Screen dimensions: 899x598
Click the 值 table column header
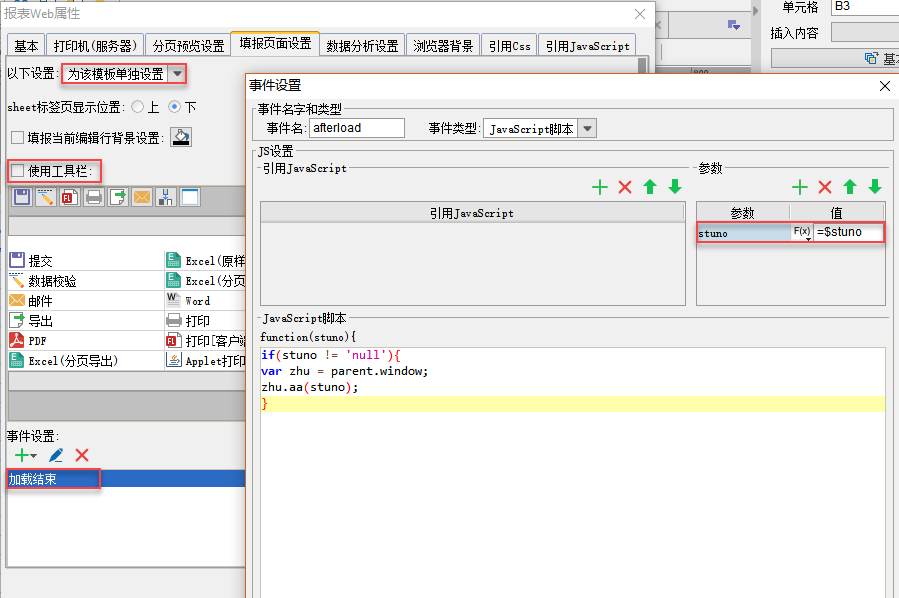coord(837,213)
